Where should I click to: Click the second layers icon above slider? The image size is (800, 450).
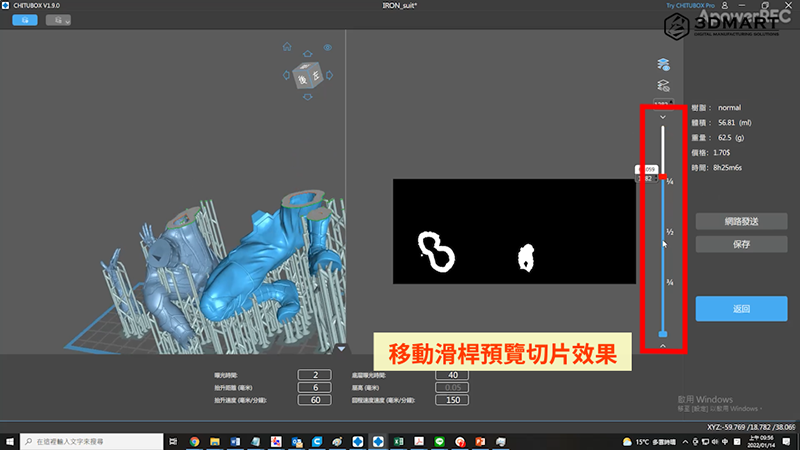tap(662, 86)
